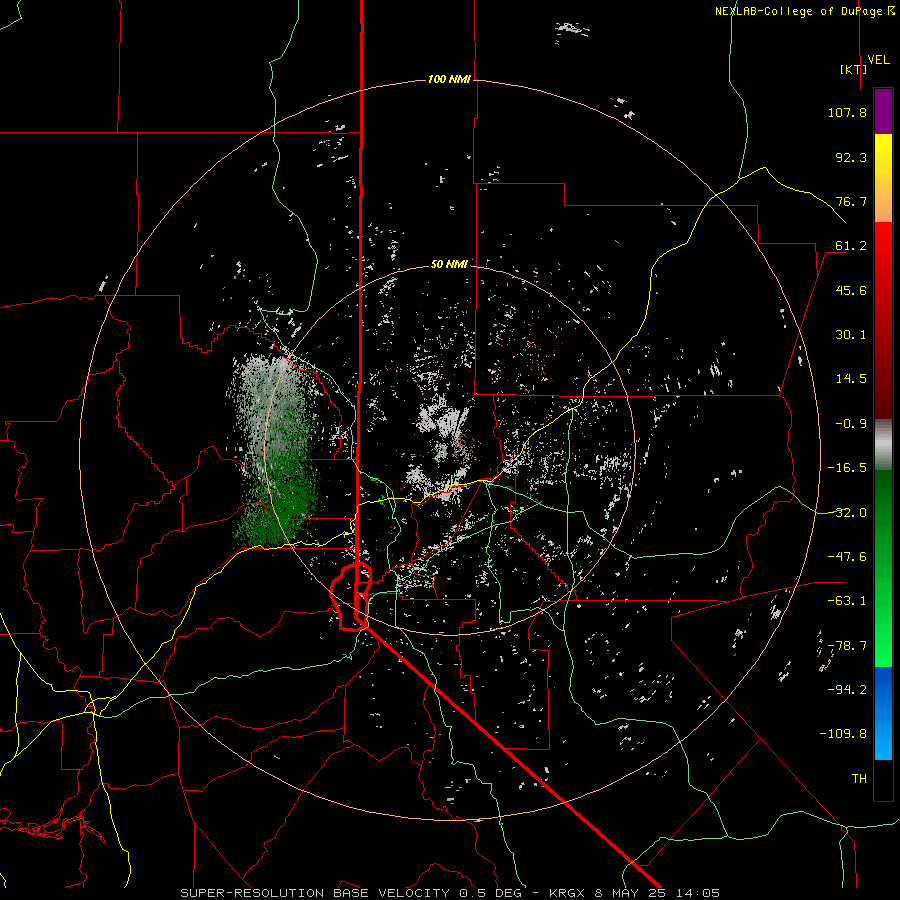Pick the black TH band at color bar bottom
Viewport: 900px width, 900px height.
(883, 779)
